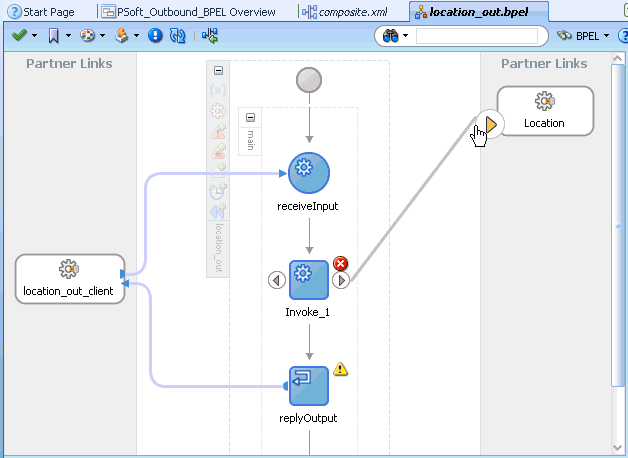
Task: Select the receiveInput activity node
Action: click(x=309, y=173)
